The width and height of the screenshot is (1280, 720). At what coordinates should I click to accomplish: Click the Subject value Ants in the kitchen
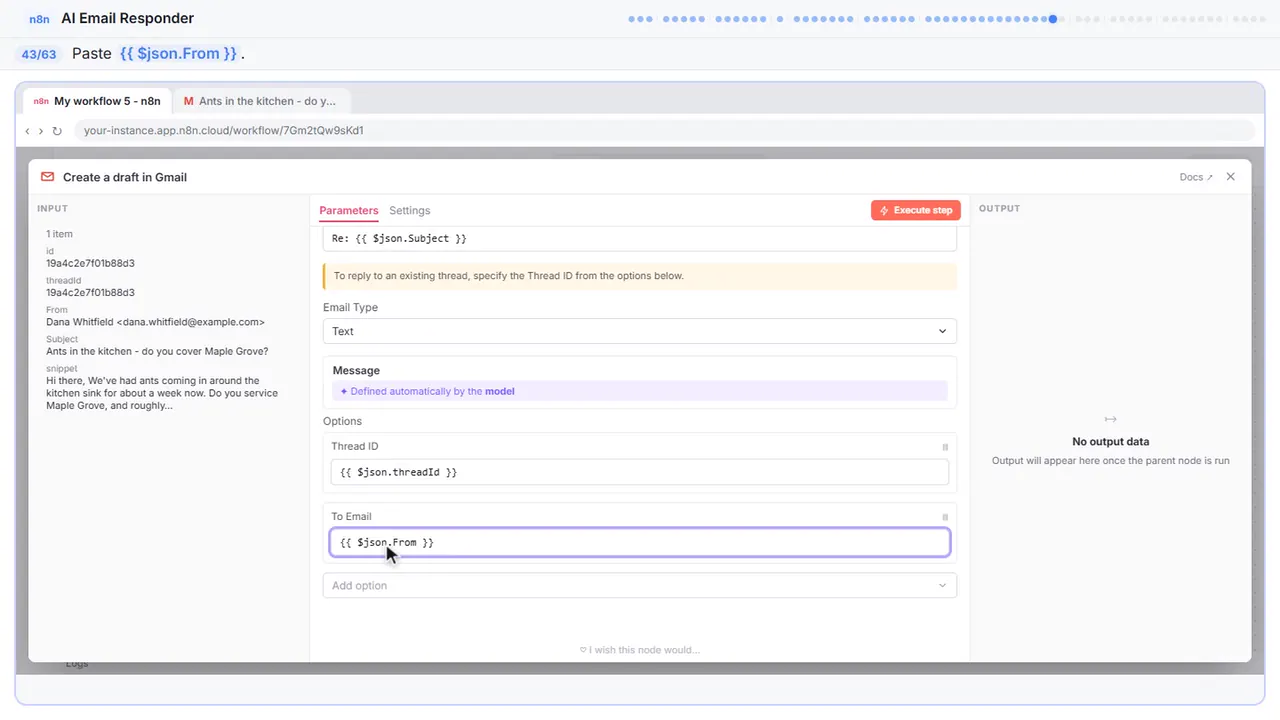(157, 351)
